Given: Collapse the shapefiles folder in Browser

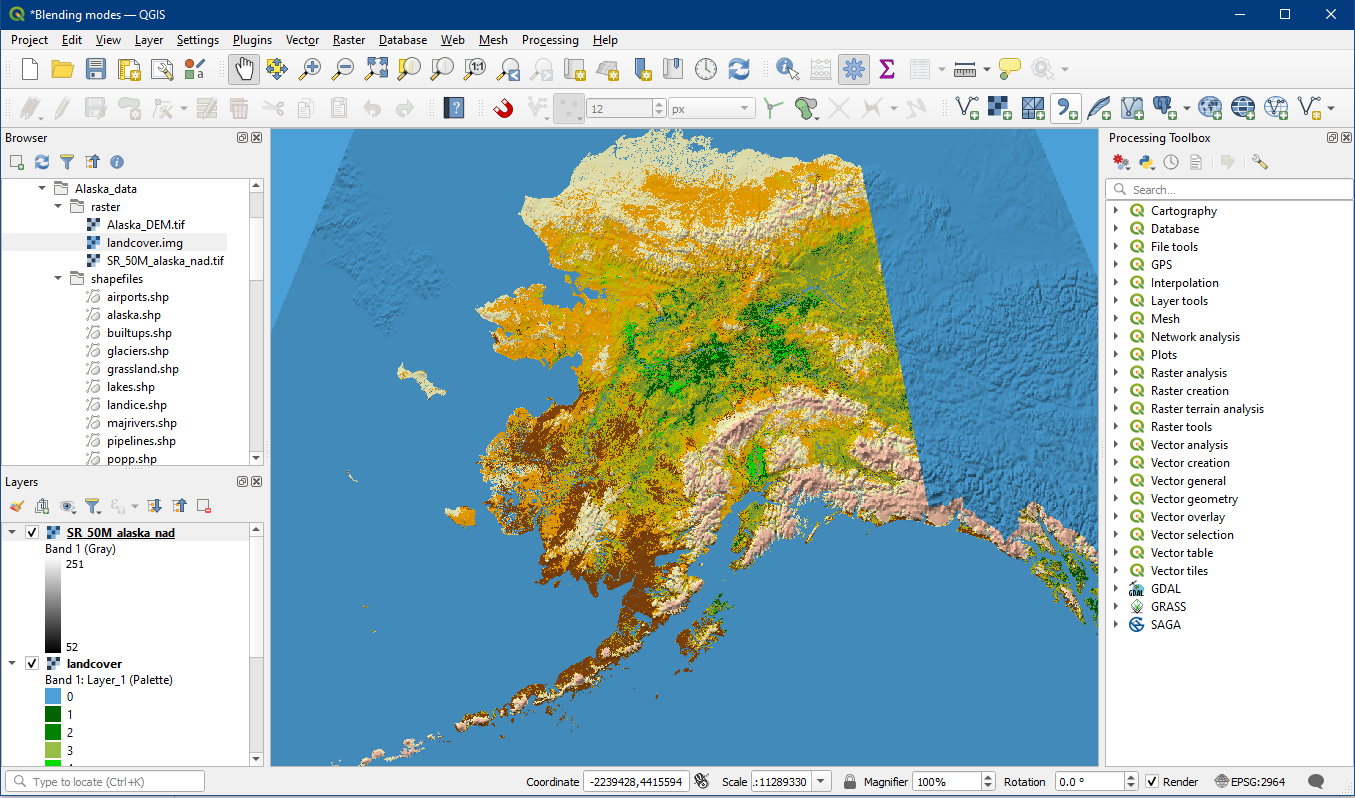Looking at the screenshot, I should [x=58, y=279].
